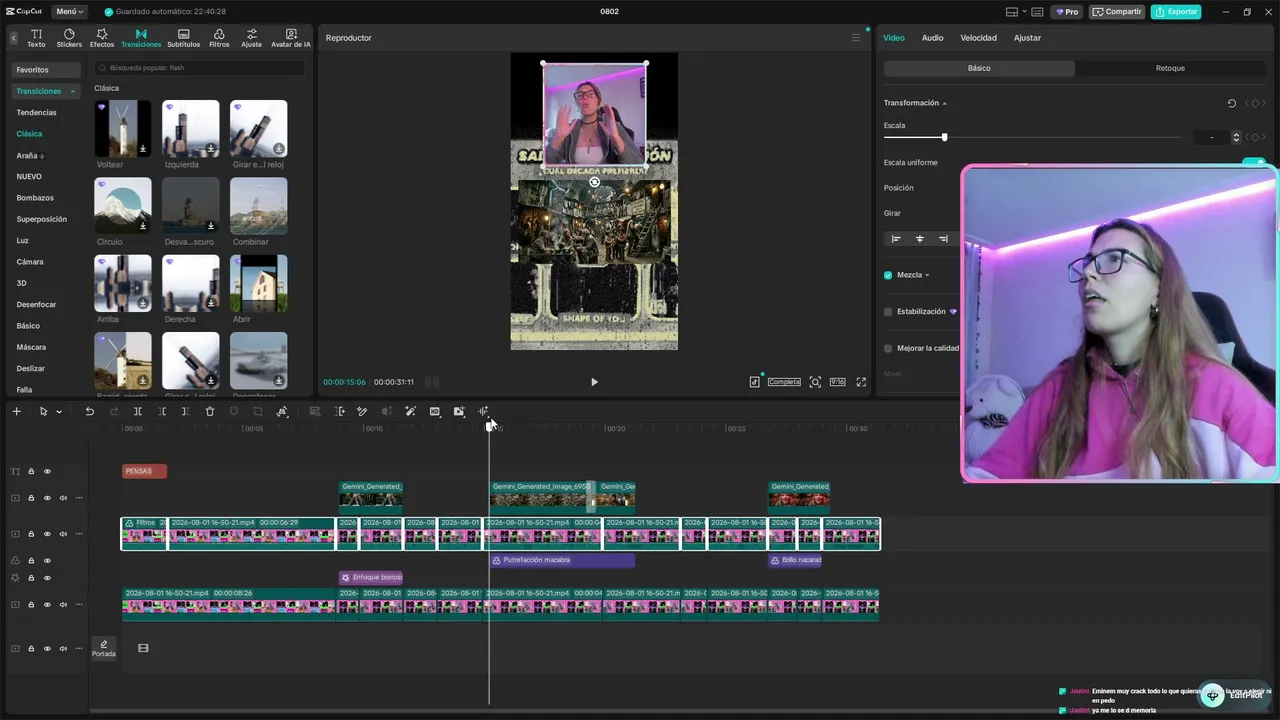
Task: Play the video in the Reproductor
Action: (594, 382)
